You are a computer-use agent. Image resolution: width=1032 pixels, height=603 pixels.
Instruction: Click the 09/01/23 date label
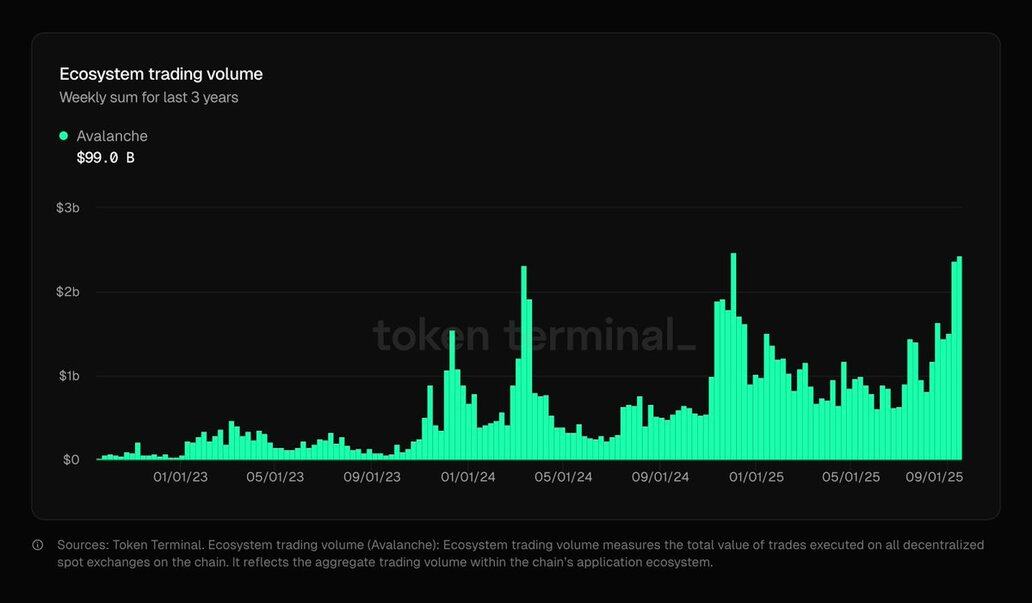click(x=372, y=477)
